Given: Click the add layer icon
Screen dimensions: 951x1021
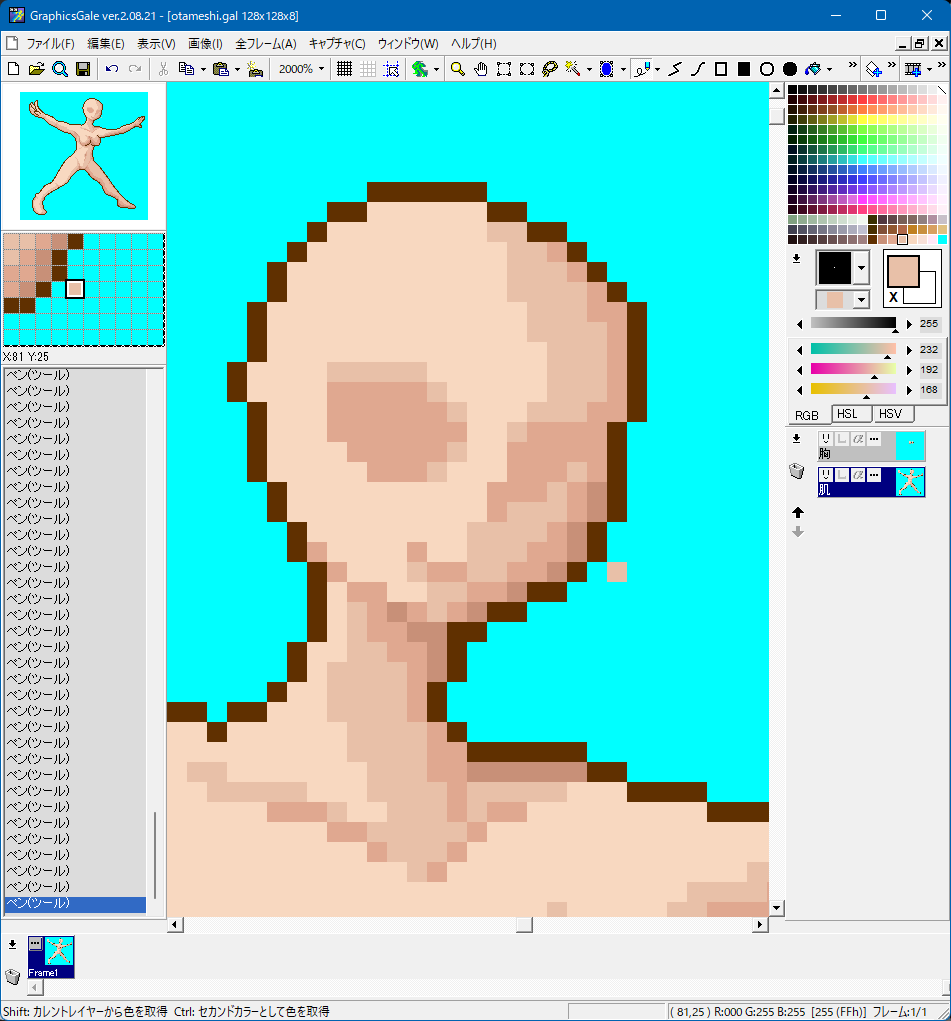Looking at the screenshot, I should tap(873, 69).
